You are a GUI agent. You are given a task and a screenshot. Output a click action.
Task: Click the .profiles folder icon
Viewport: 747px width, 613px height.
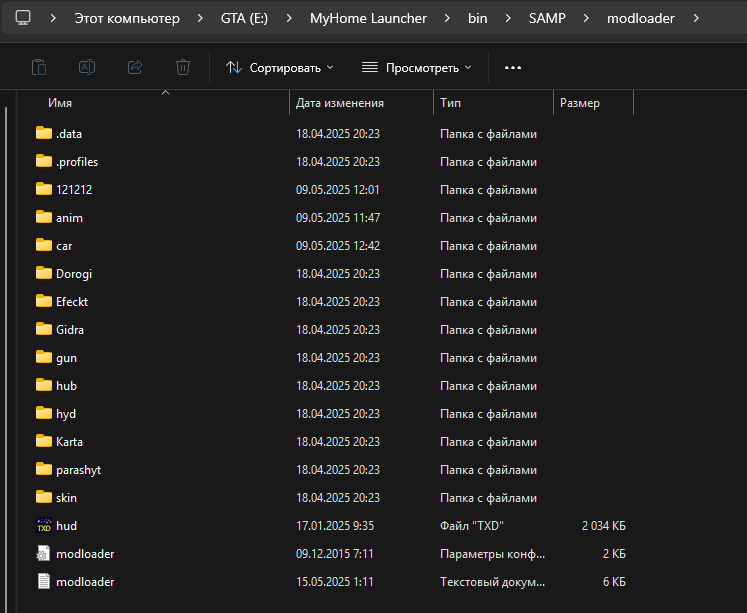[x=44, y=161]
